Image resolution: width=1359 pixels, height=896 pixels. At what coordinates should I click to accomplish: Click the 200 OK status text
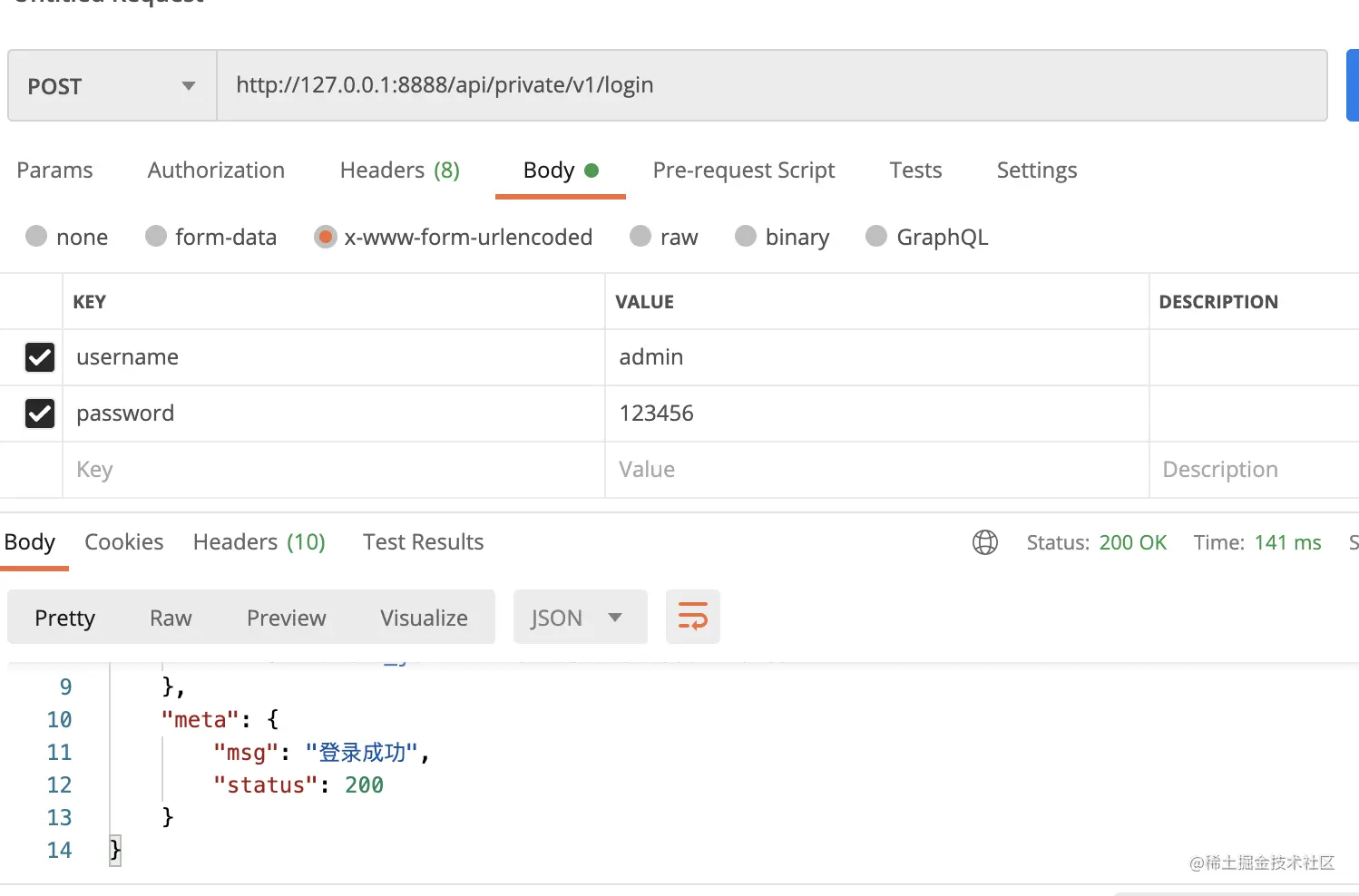(x=1133, y=542)
